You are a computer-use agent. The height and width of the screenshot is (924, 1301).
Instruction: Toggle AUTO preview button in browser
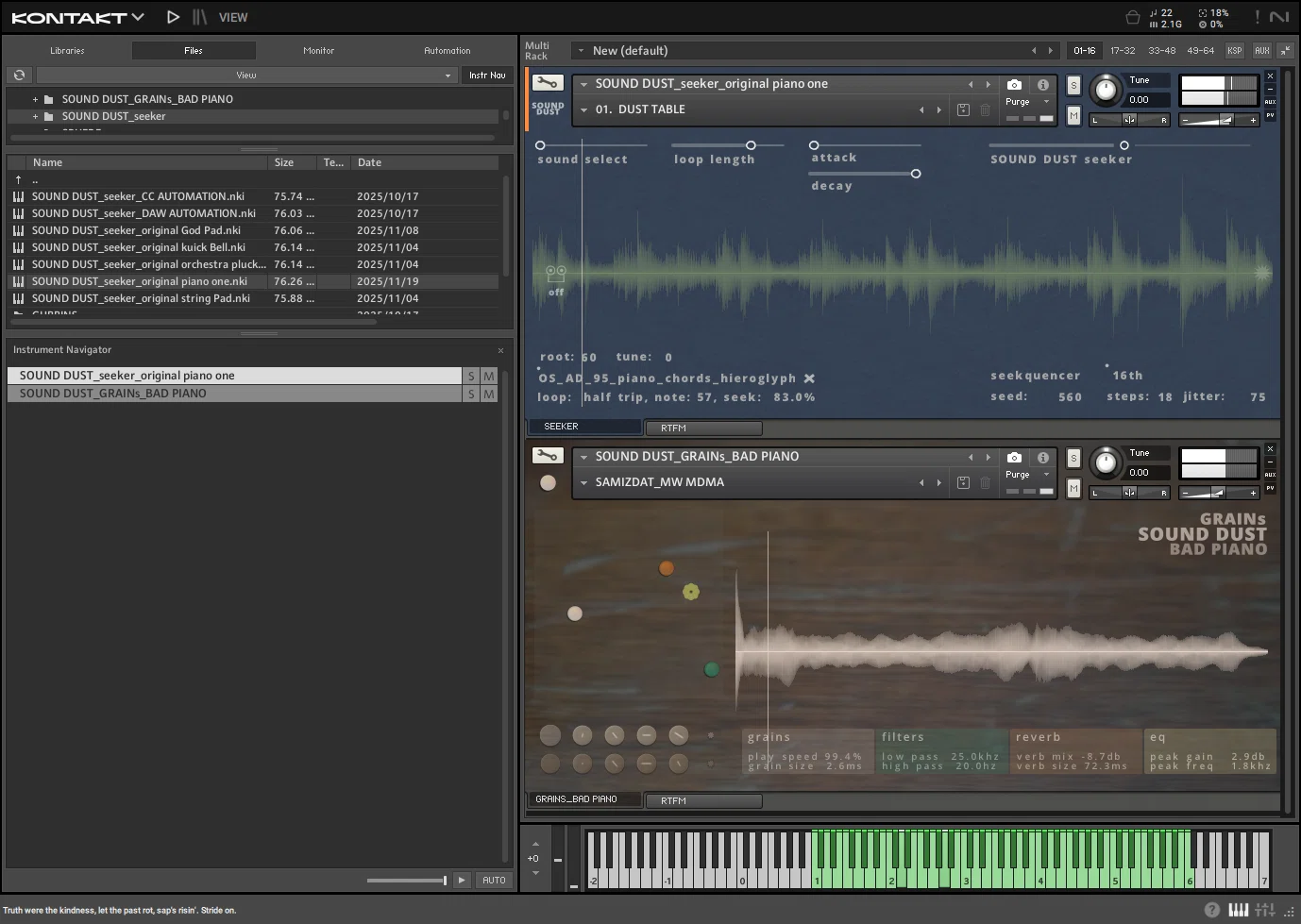coord(494,880)
